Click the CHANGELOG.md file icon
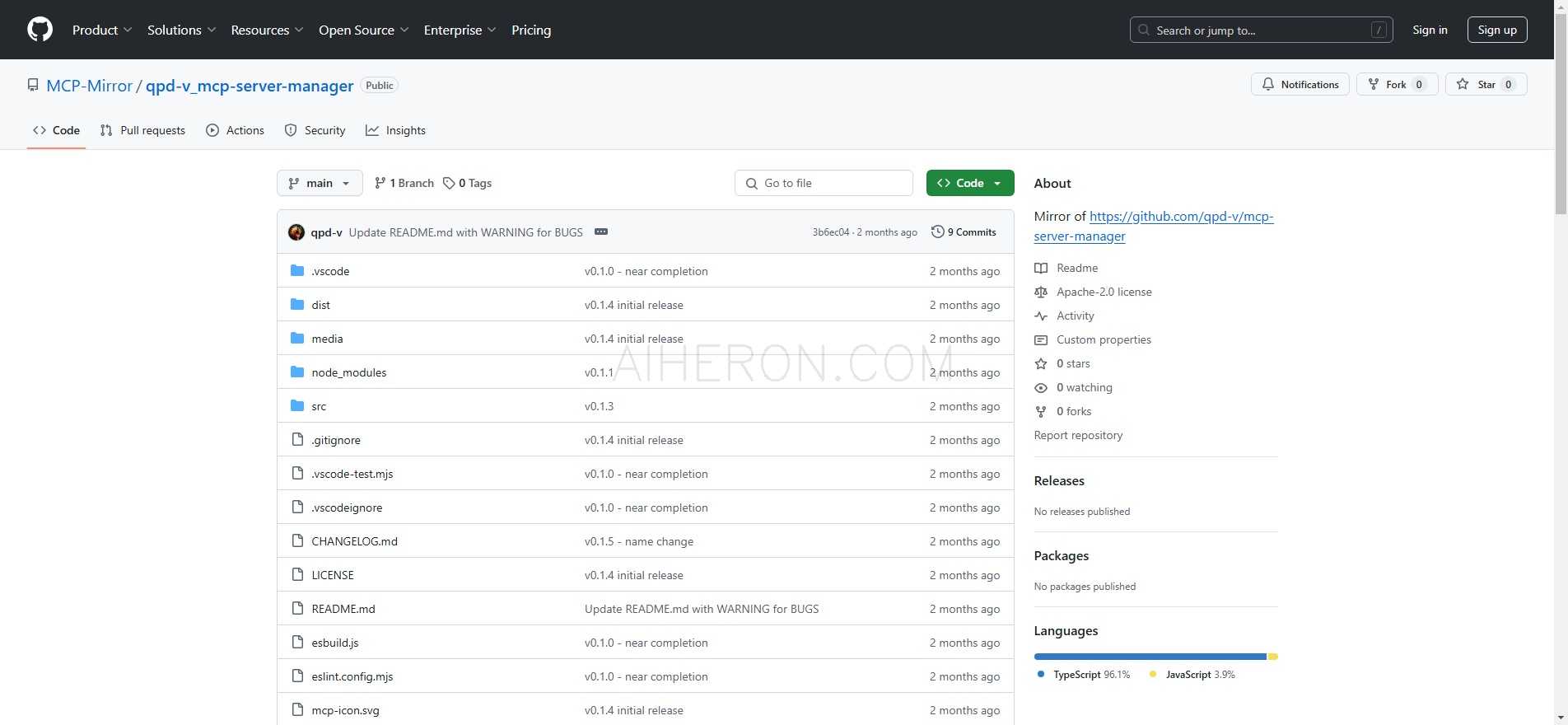Screen dimensions: 1568x725 click(x=297, y=541)
